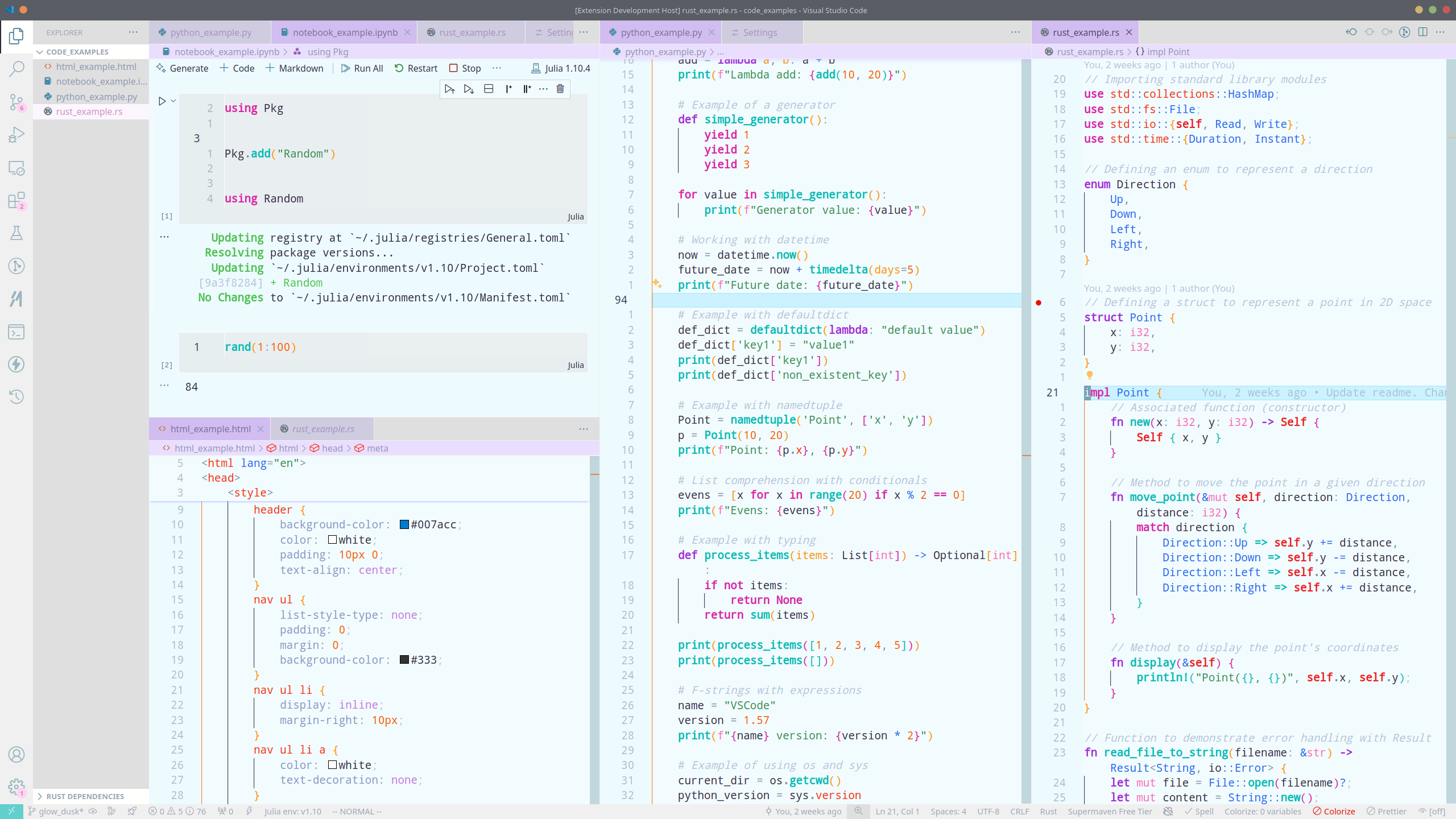The width and height of the screenshot is (1456, 819).
Task: Toggle Spell checker in status bar
Action: point(1198,812)
